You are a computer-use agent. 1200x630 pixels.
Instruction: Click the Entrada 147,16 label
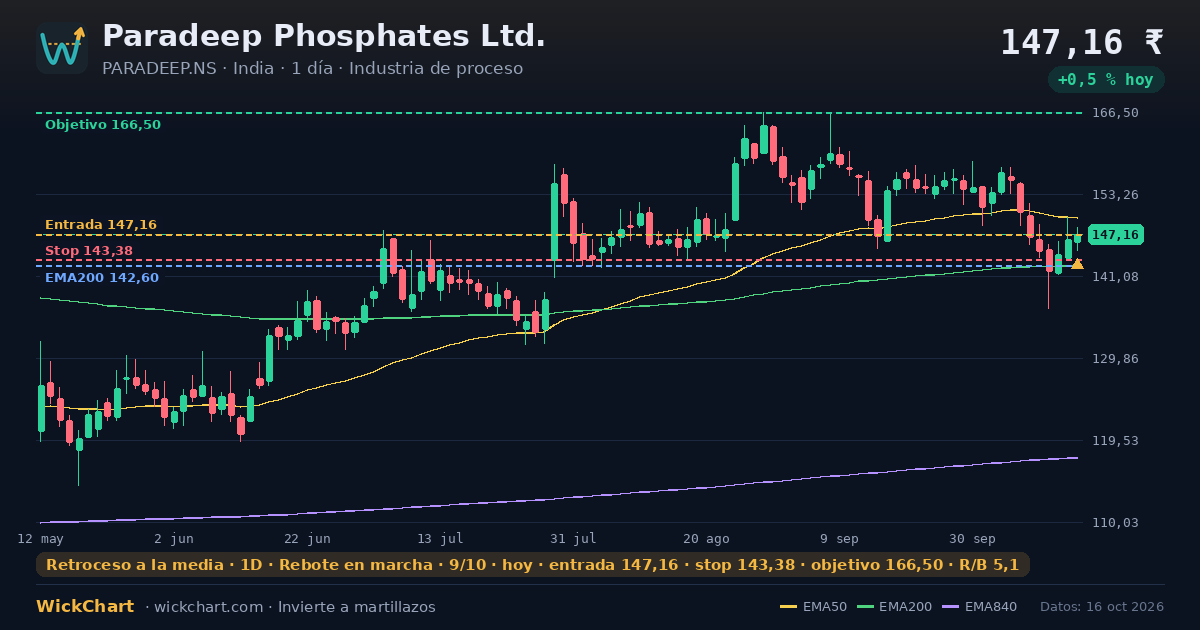[101, 225]
